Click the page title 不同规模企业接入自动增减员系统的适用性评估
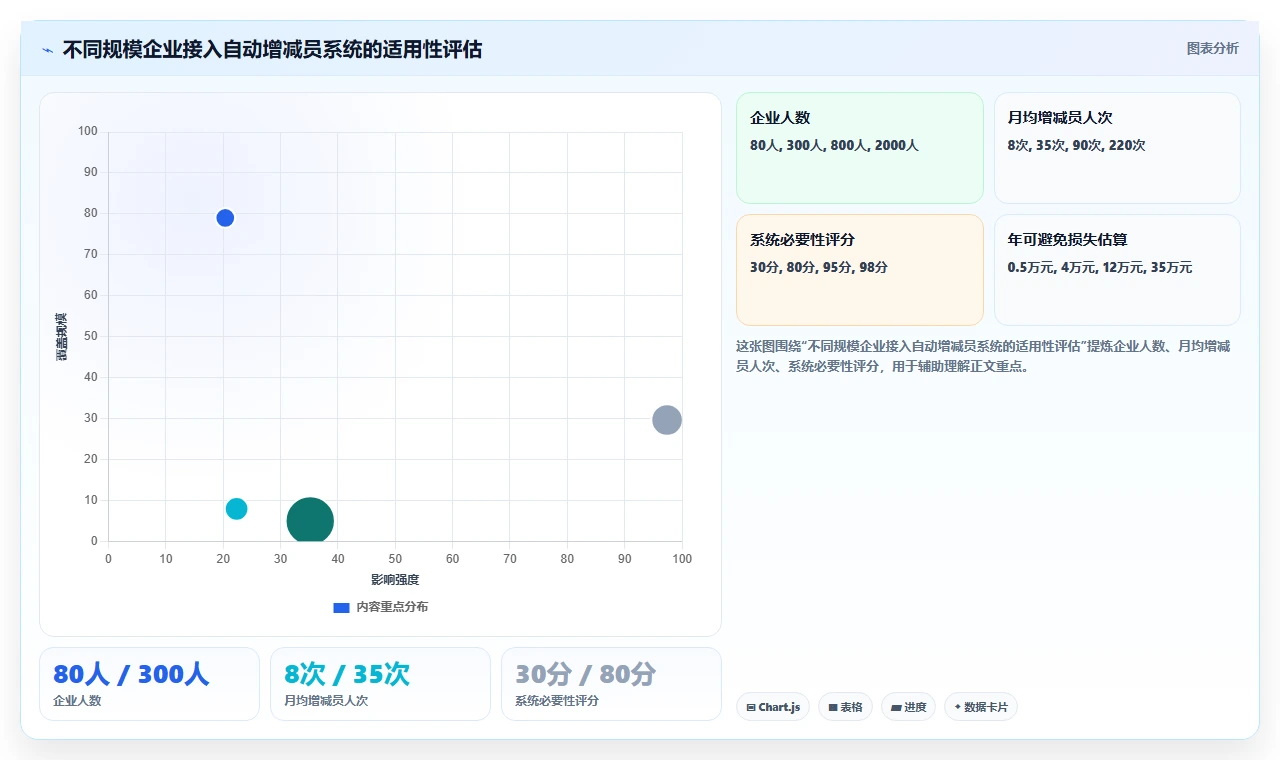Viewport: 1280px width, 760px height. coord(272,49)
